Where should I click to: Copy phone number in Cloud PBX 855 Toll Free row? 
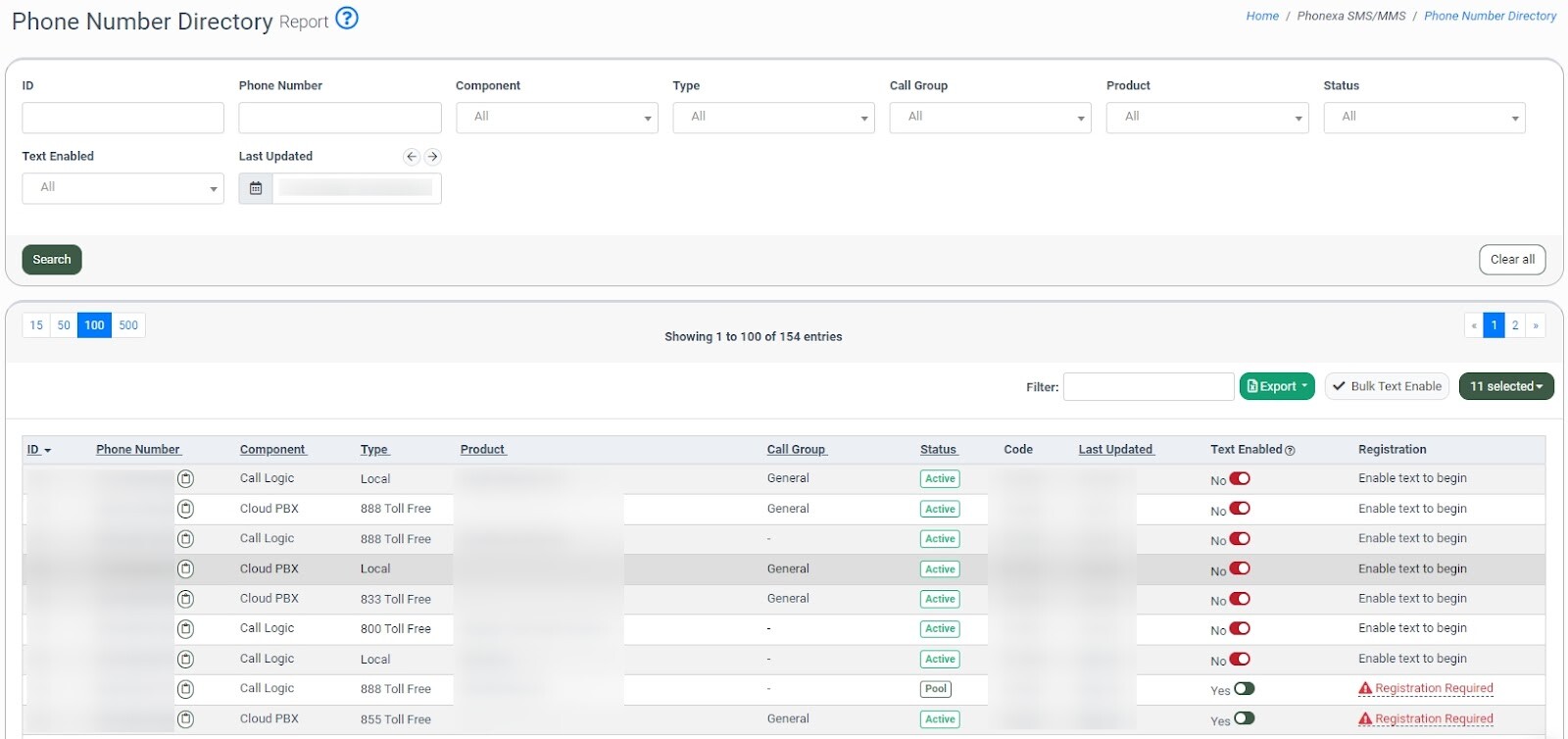[x=185, y=719]
